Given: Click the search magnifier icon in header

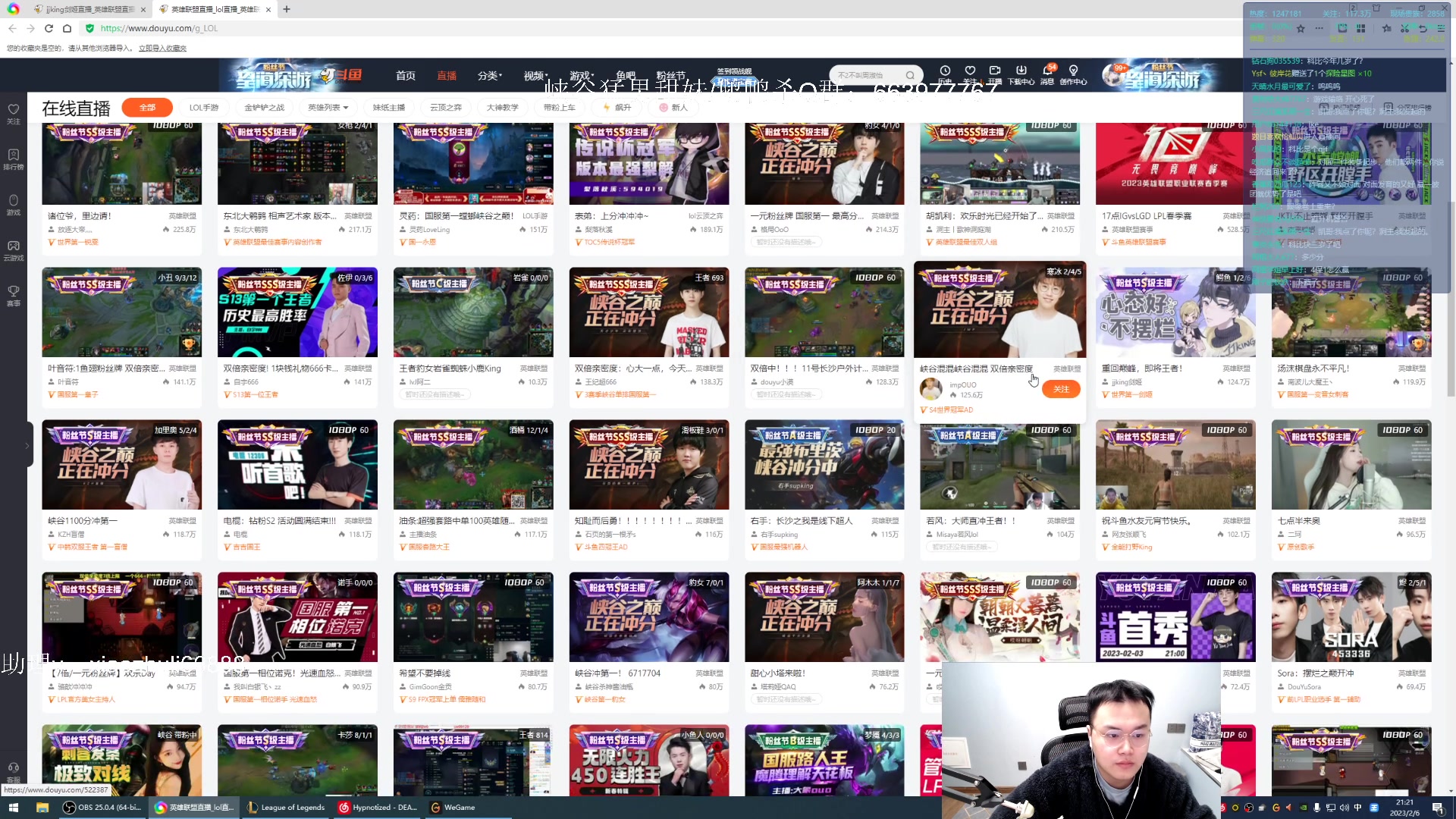Looking at the screenshot, I should pos(910,75).
